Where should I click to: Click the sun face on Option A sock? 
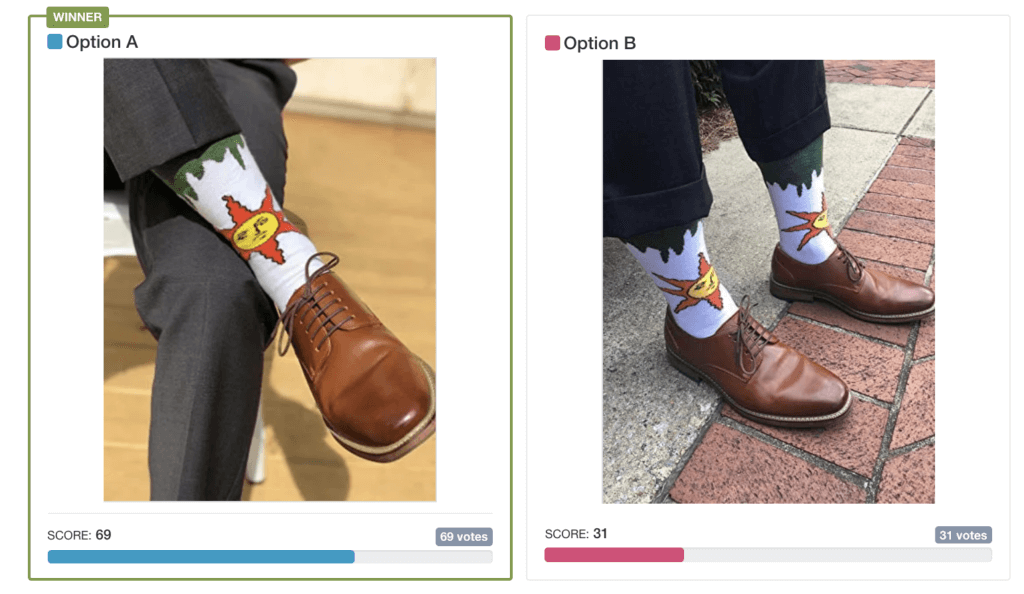click(x=252, y=232)
